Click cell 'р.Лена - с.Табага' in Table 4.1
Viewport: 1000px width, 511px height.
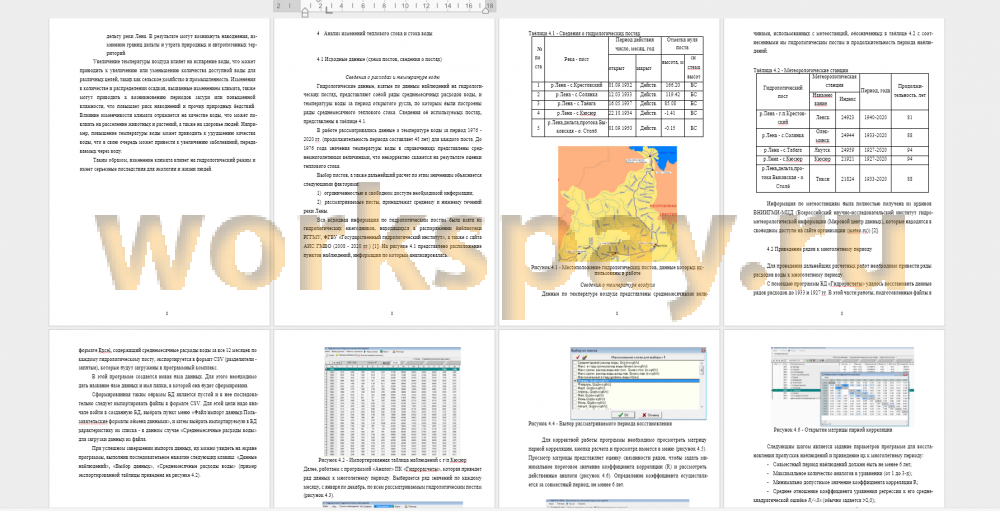pos(577,103)
